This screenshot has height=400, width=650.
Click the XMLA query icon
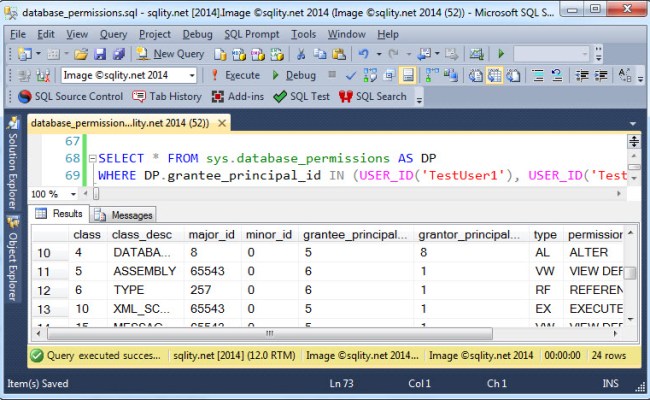(x=277, y=54)
